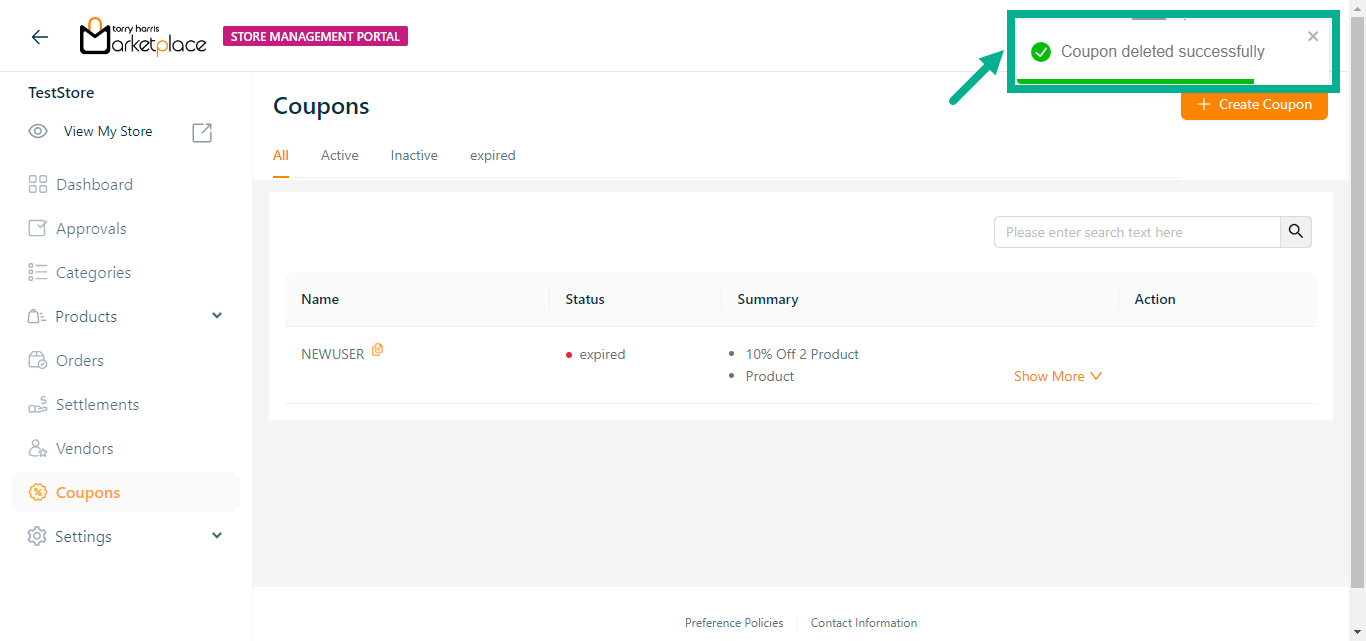Open Vendors in the sidebar
The image size is (1366, 641).
(x=84, y=448)
